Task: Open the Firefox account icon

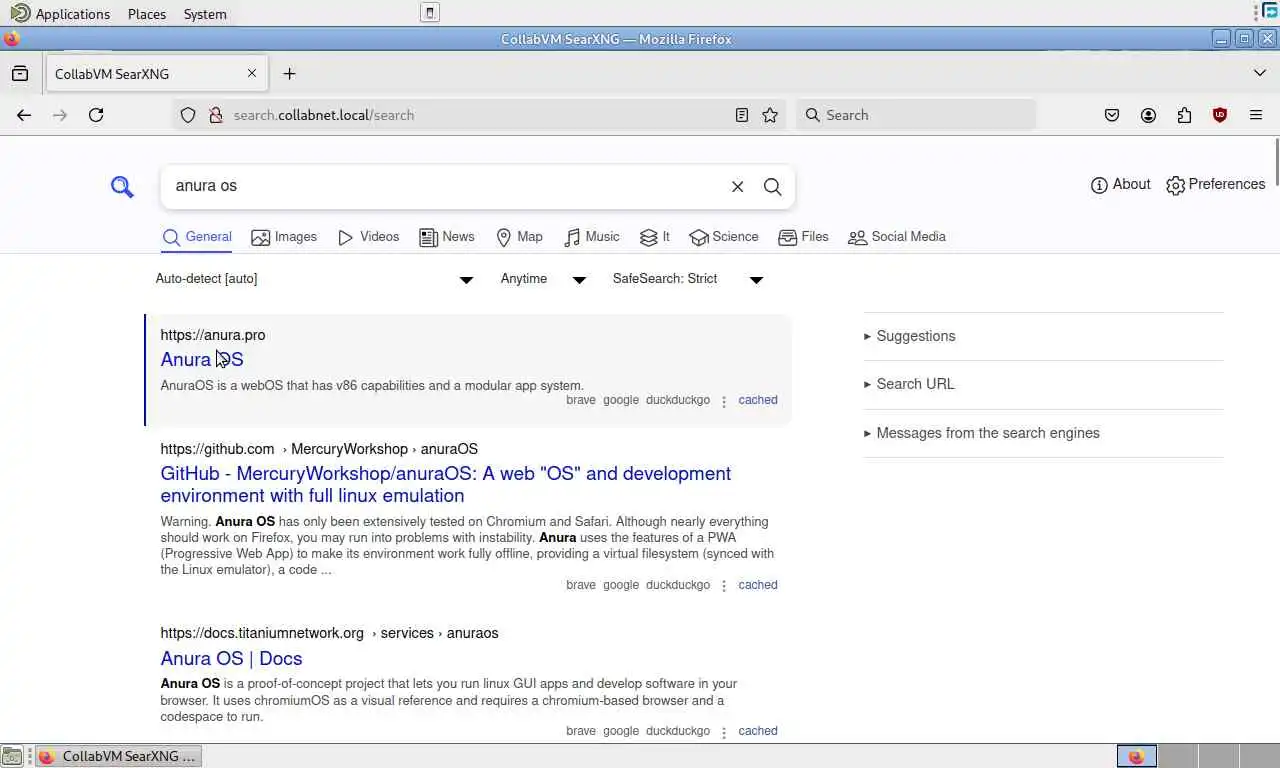Action: click(1148, 115)
